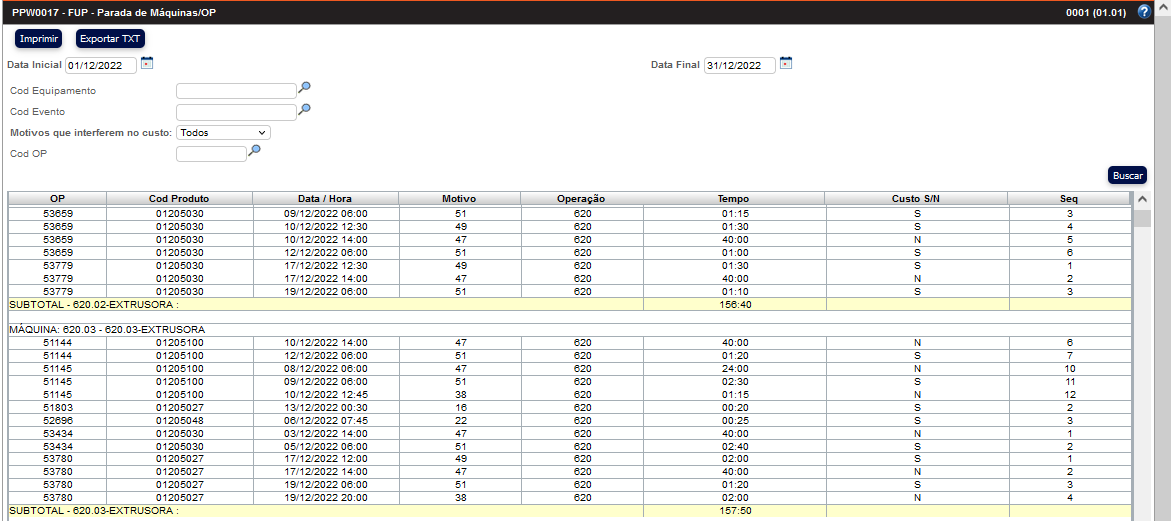Click Cod OP search magnifier icon
Image resolution: width=1171 pixels, height=521 pixels.
(x=255, y=151)
